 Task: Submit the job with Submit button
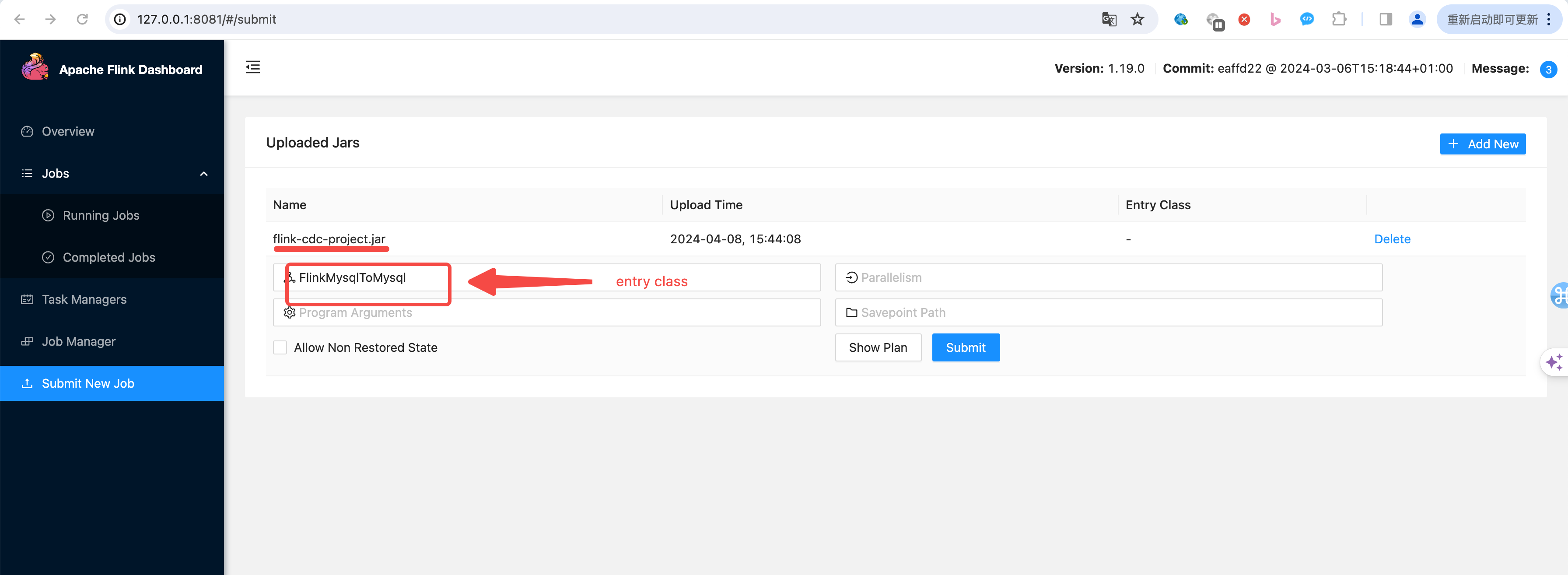point(966,348)
